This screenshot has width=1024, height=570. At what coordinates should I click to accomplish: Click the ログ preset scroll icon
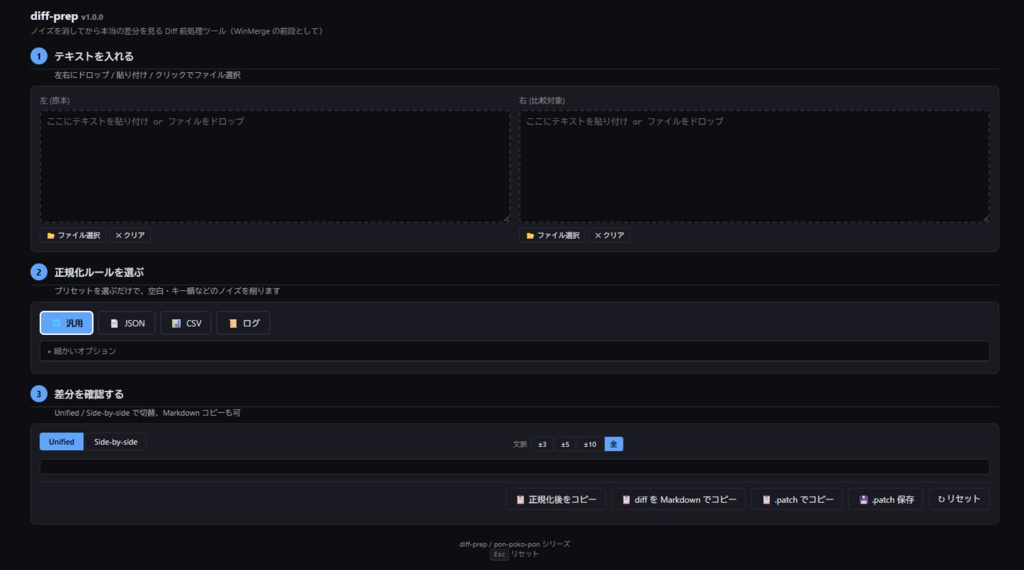(232, 323)
